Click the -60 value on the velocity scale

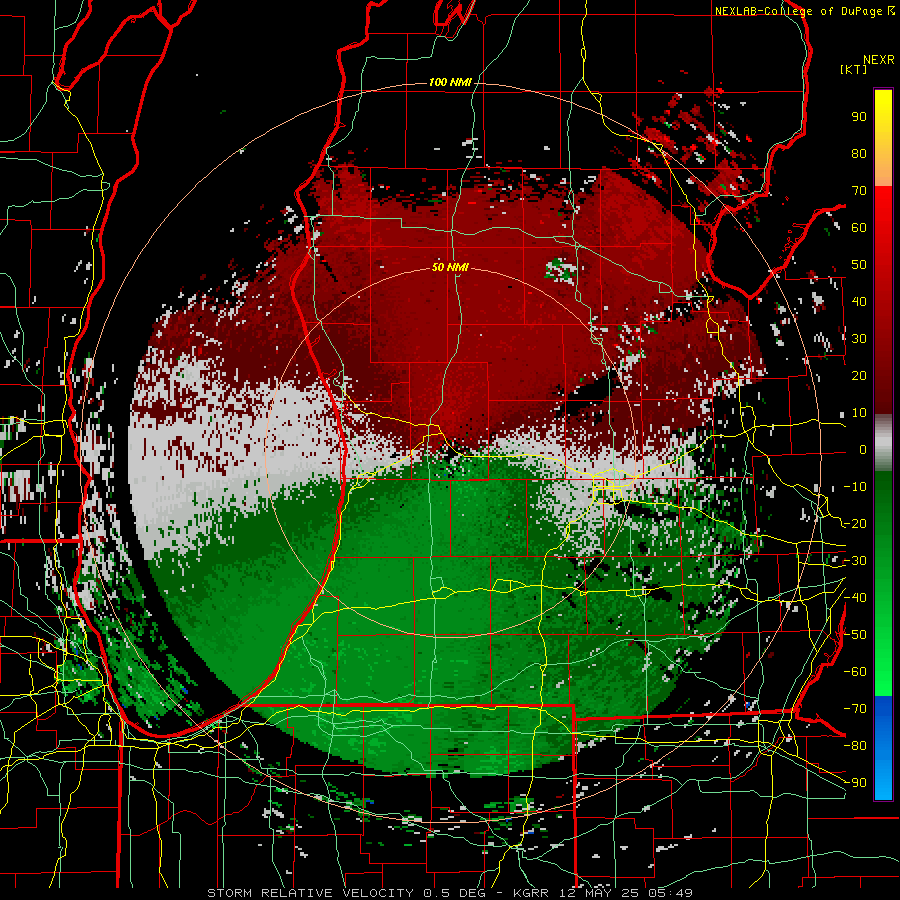click(x=855, y=672)
